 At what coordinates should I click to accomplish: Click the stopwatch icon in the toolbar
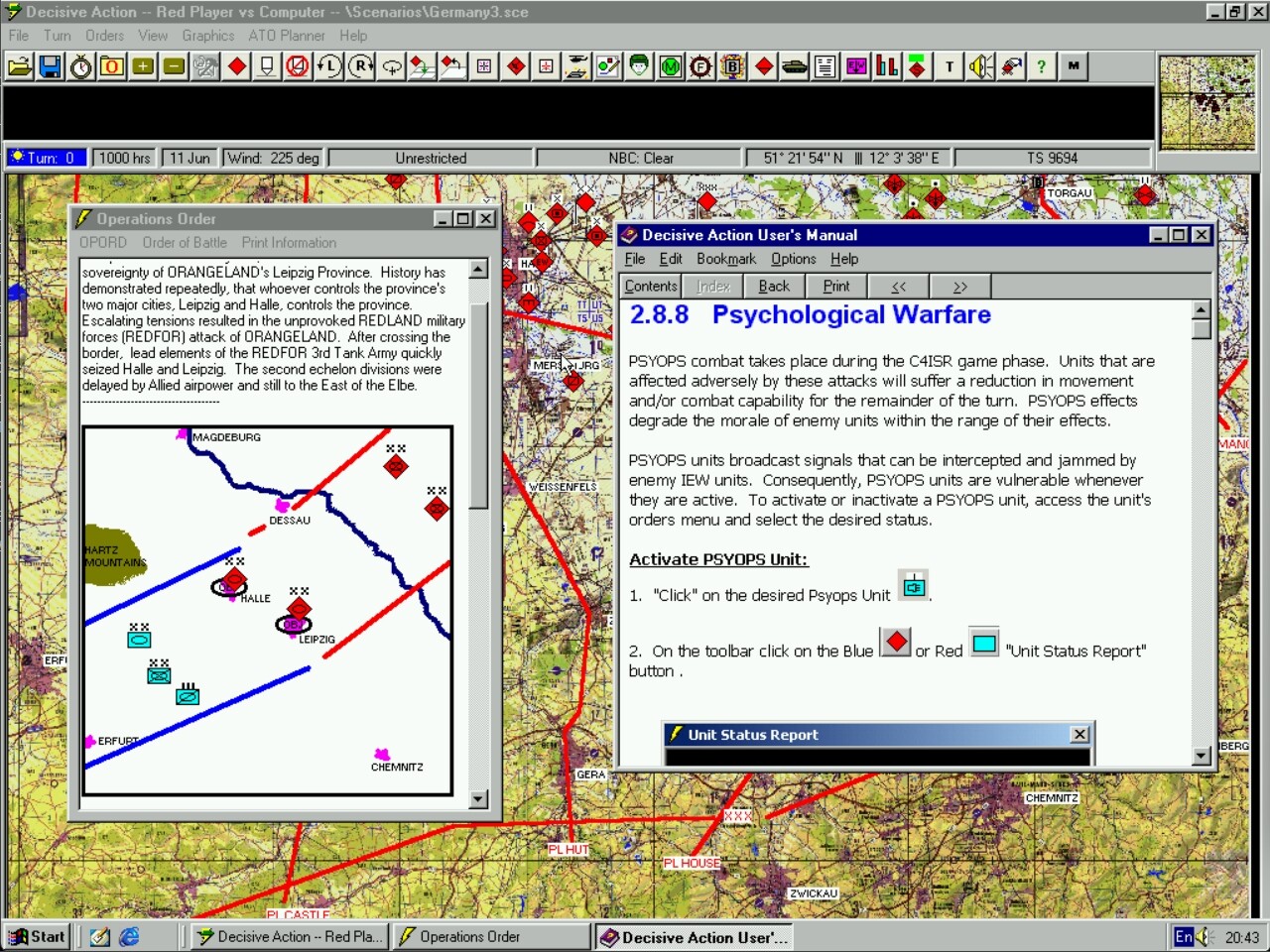pos(81,66)
